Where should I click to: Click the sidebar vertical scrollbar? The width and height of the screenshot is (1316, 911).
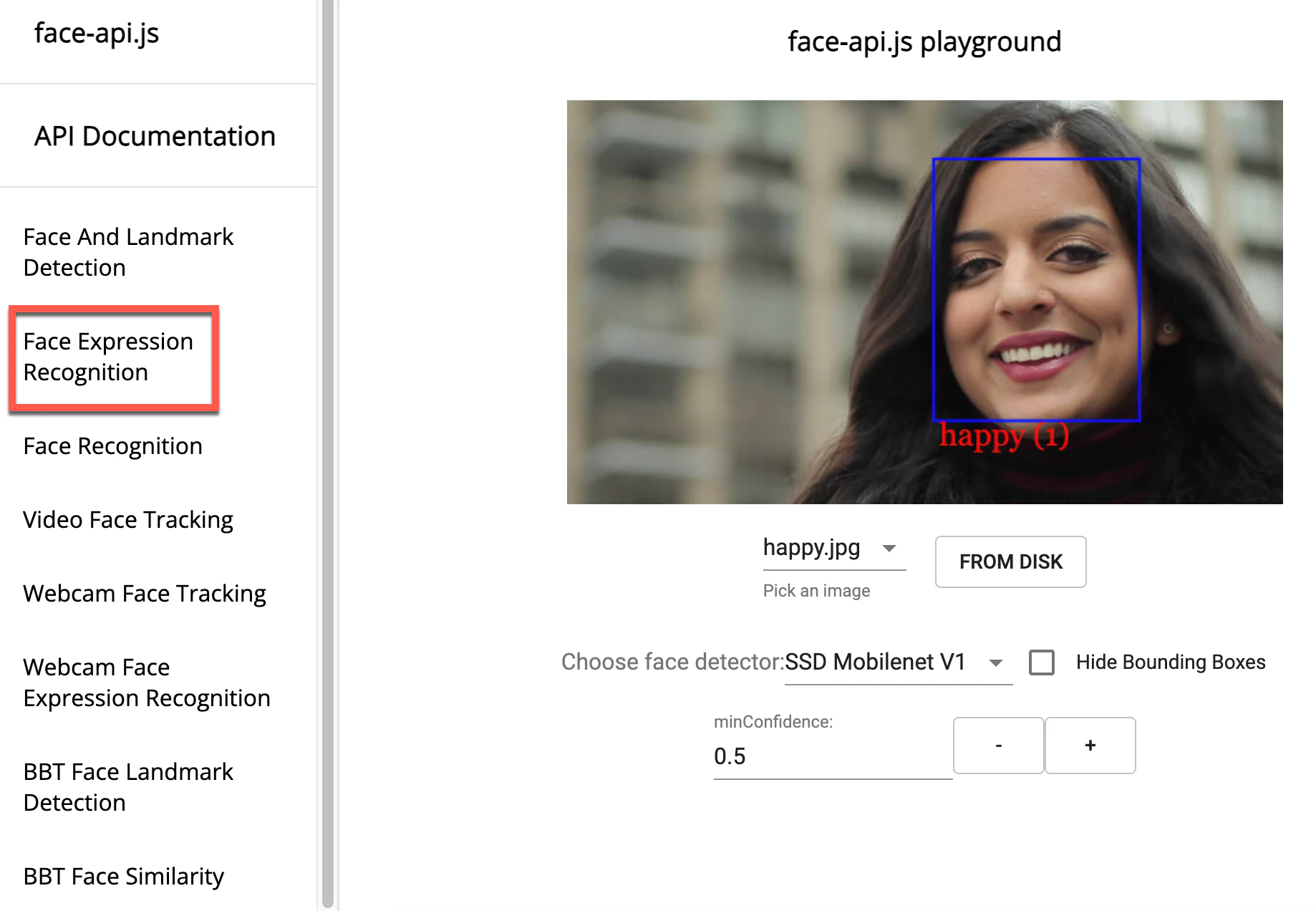click(328, 455)
